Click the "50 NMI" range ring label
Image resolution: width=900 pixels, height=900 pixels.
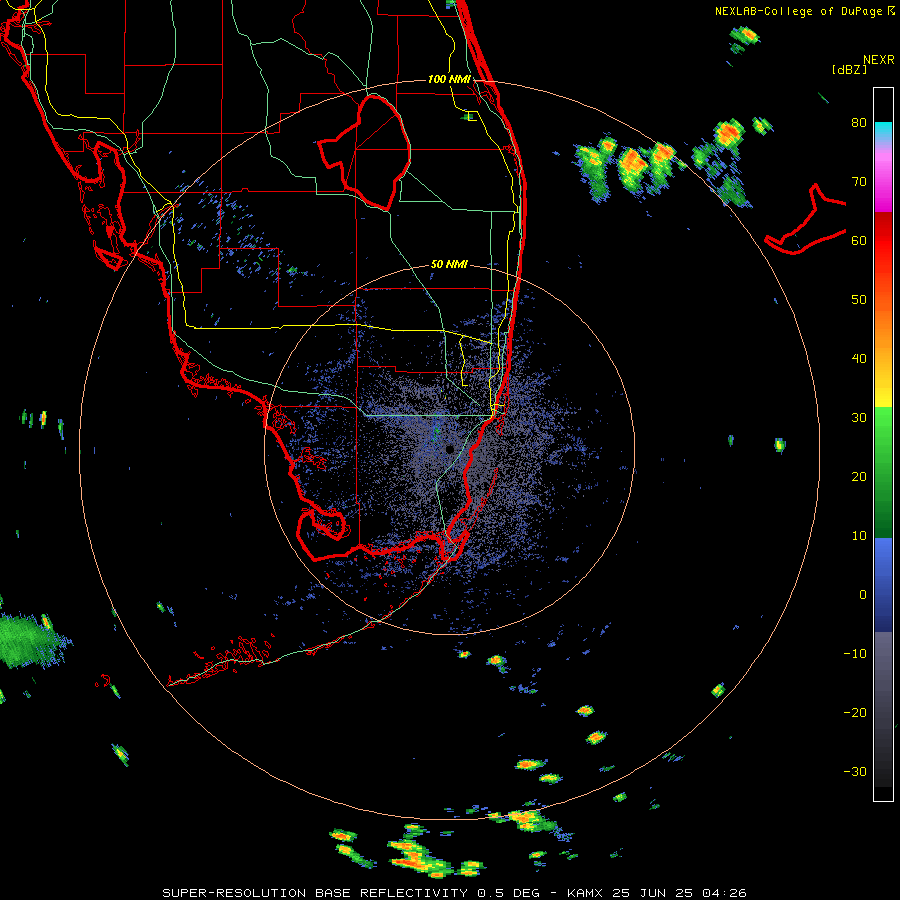[x=449, y=265]
